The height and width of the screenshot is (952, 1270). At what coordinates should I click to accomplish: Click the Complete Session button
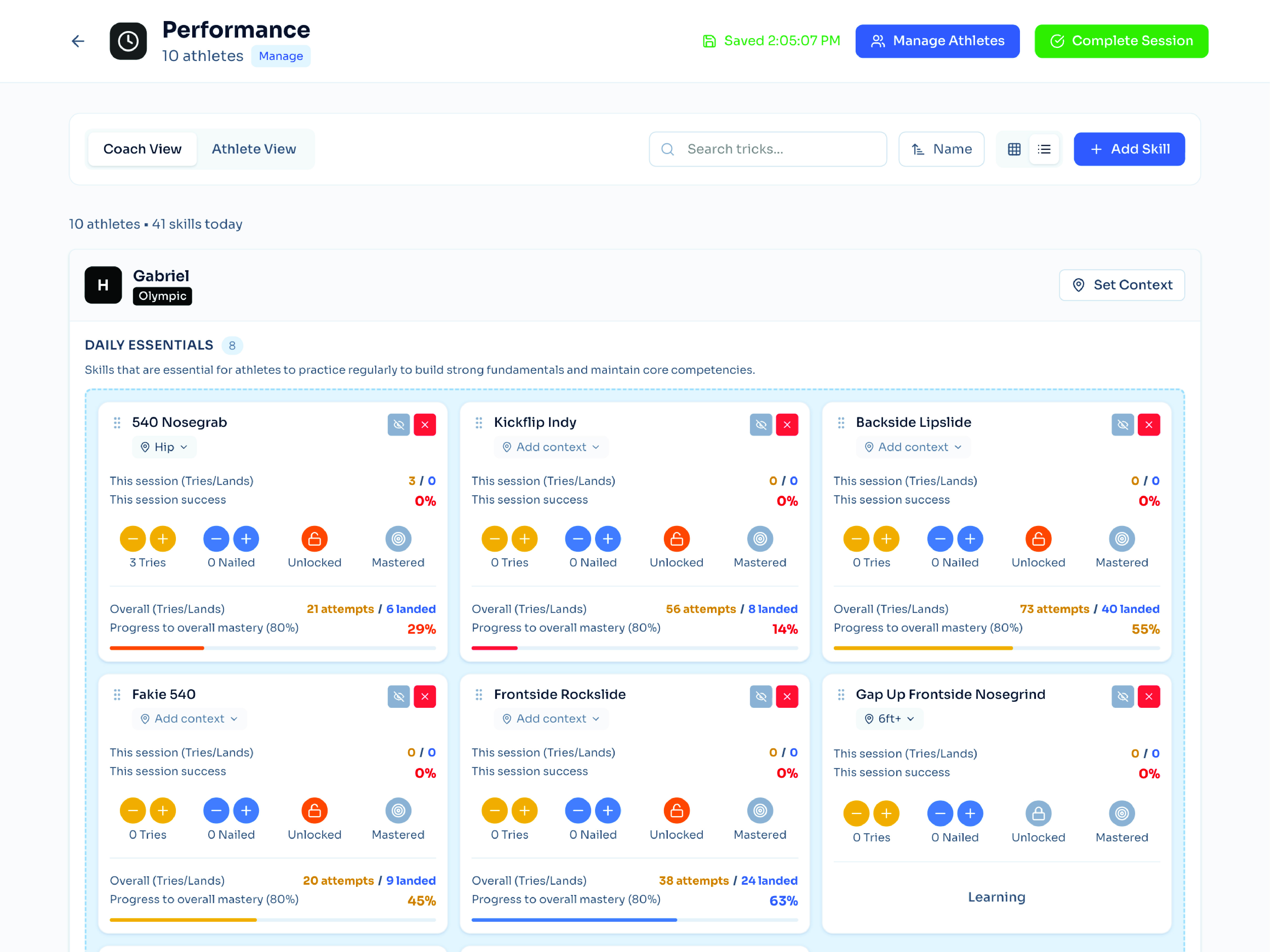pos(1121,41)
